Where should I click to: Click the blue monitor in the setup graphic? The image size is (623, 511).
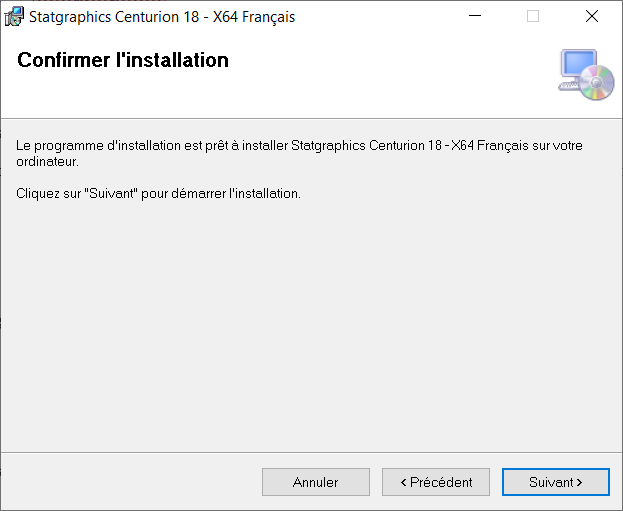pos(578,63)
